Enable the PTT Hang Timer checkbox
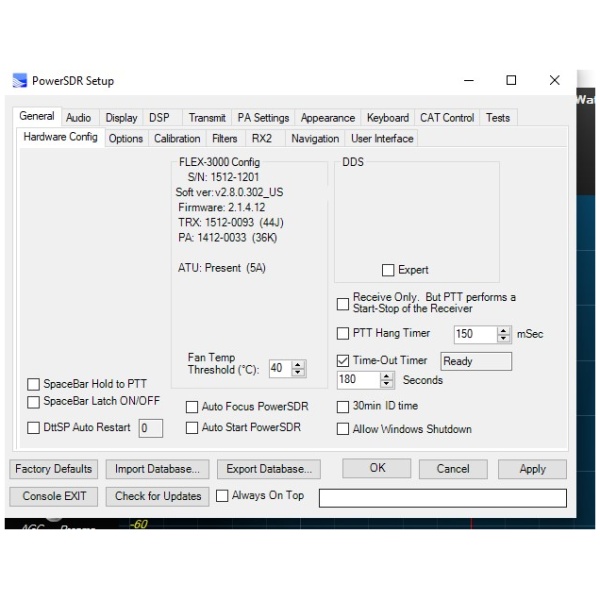 343,333
